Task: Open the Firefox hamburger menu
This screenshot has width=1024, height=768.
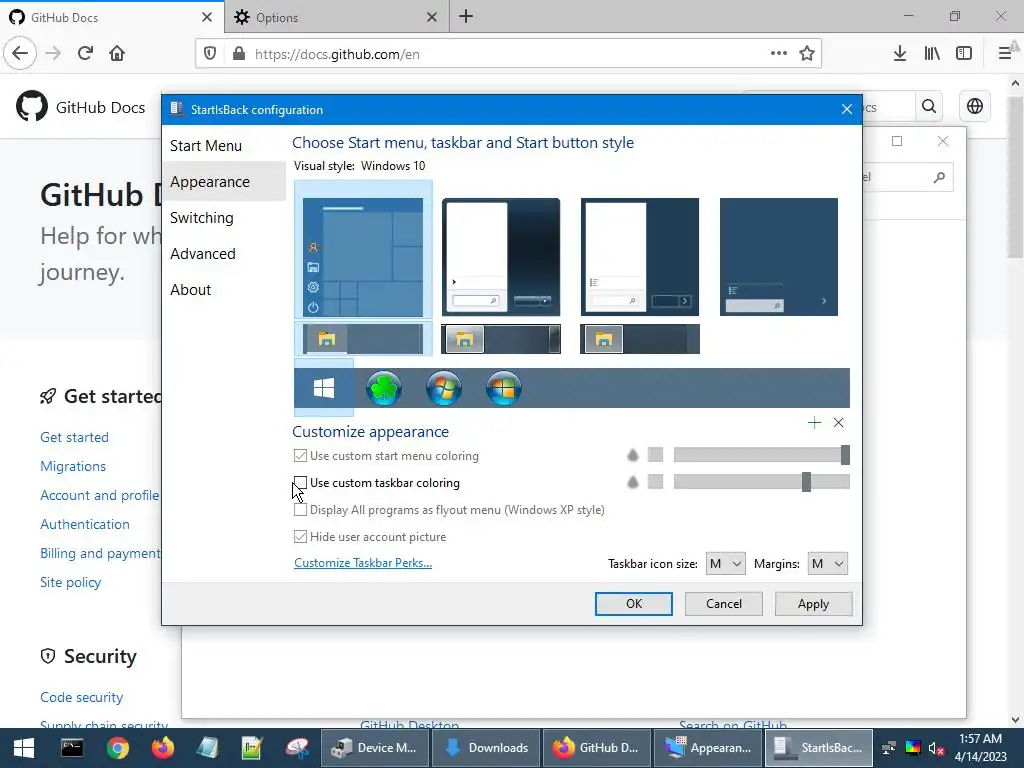Action: [1005, 54]
